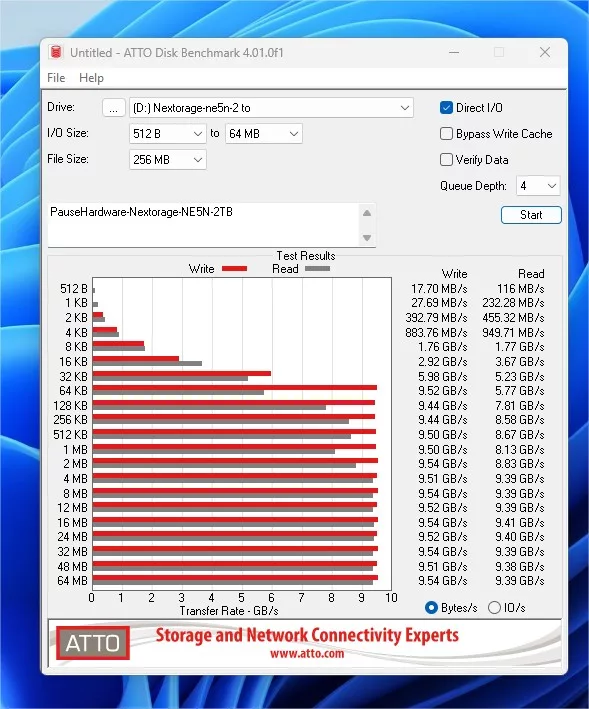Enable Bypass Write Cache
Viewport: 589px width, 709px height.
446,134
